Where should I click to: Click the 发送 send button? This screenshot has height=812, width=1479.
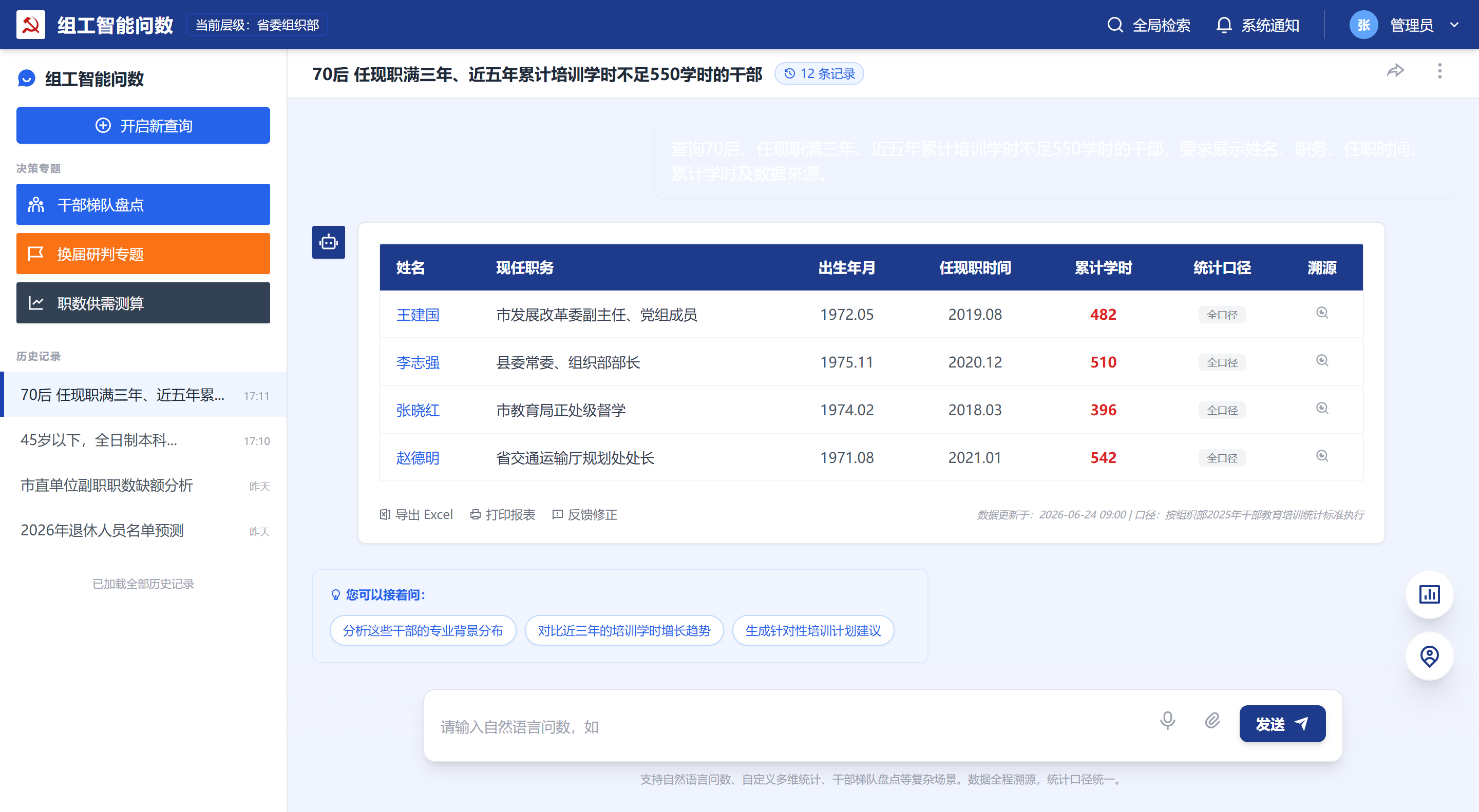pos(1282,724)
